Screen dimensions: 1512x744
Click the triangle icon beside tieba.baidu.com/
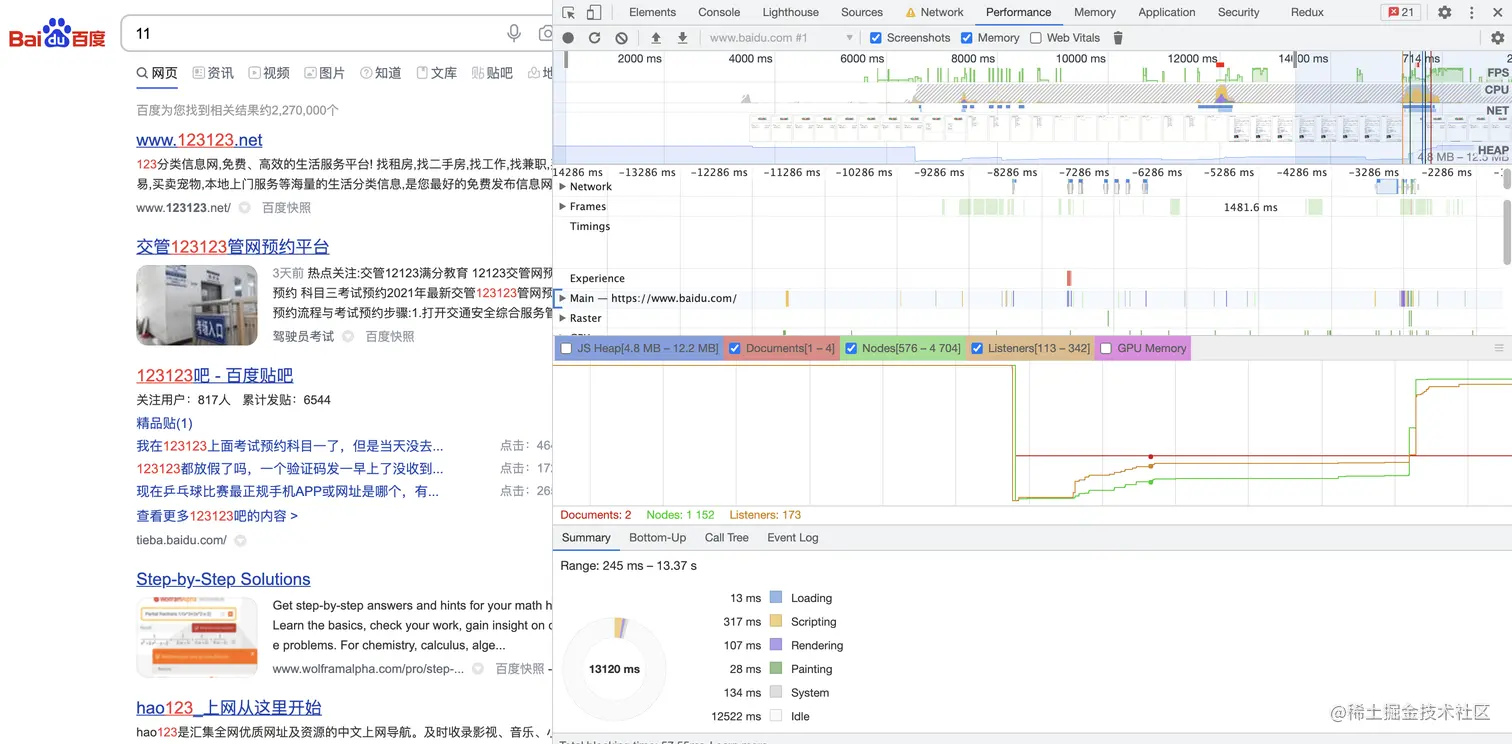[x=240, y=541]
